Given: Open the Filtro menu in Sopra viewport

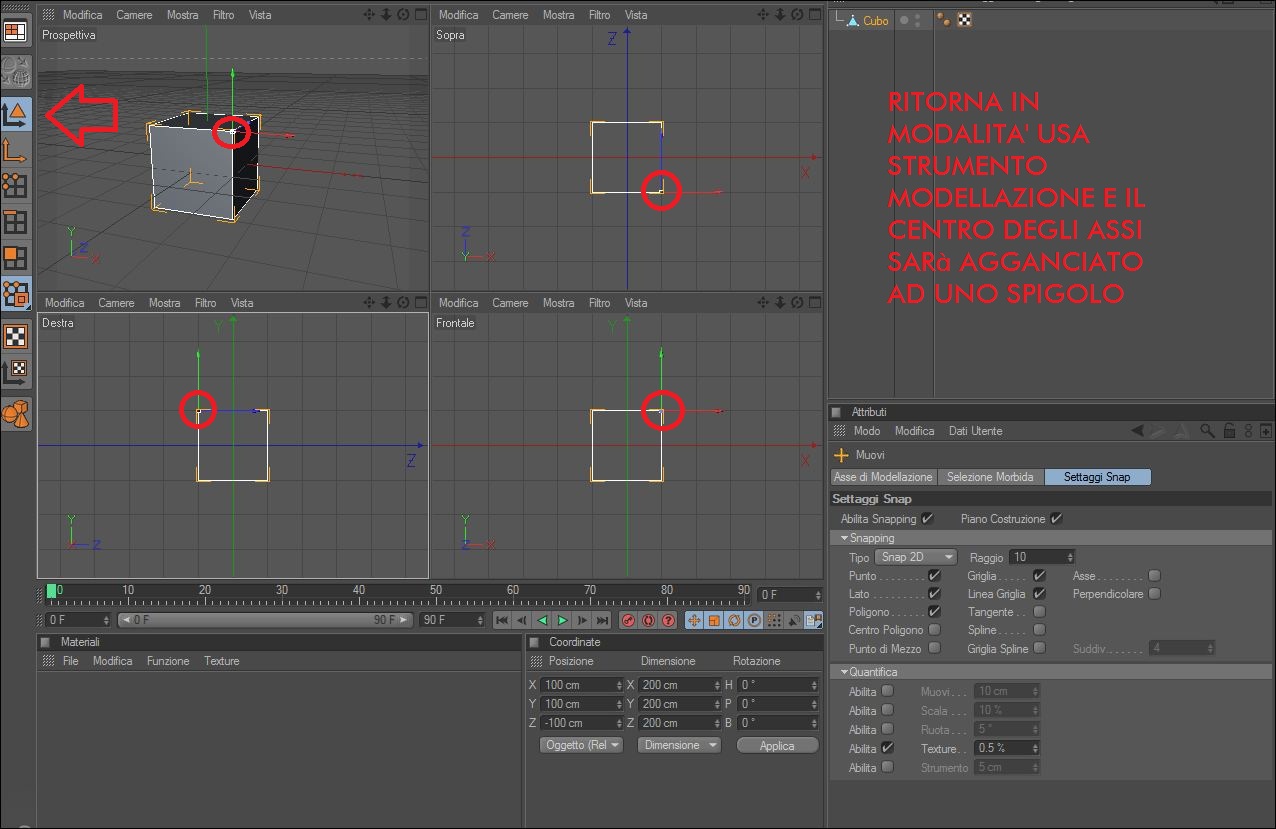Looking at the screenshot, I should click(x=599, y=15).
